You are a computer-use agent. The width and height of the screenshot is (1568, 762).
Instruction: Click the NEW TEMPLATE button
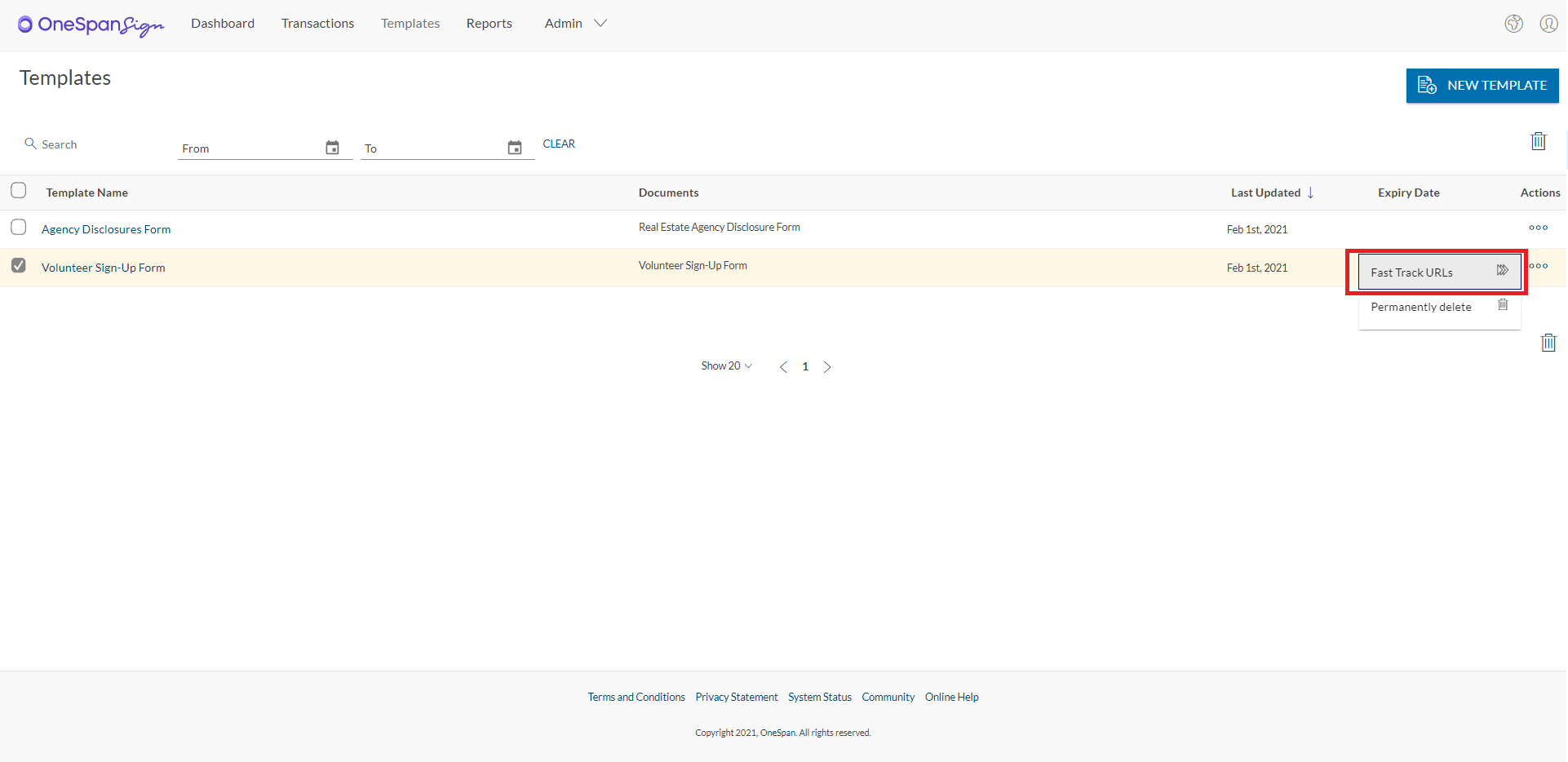tap(1482, 86)
